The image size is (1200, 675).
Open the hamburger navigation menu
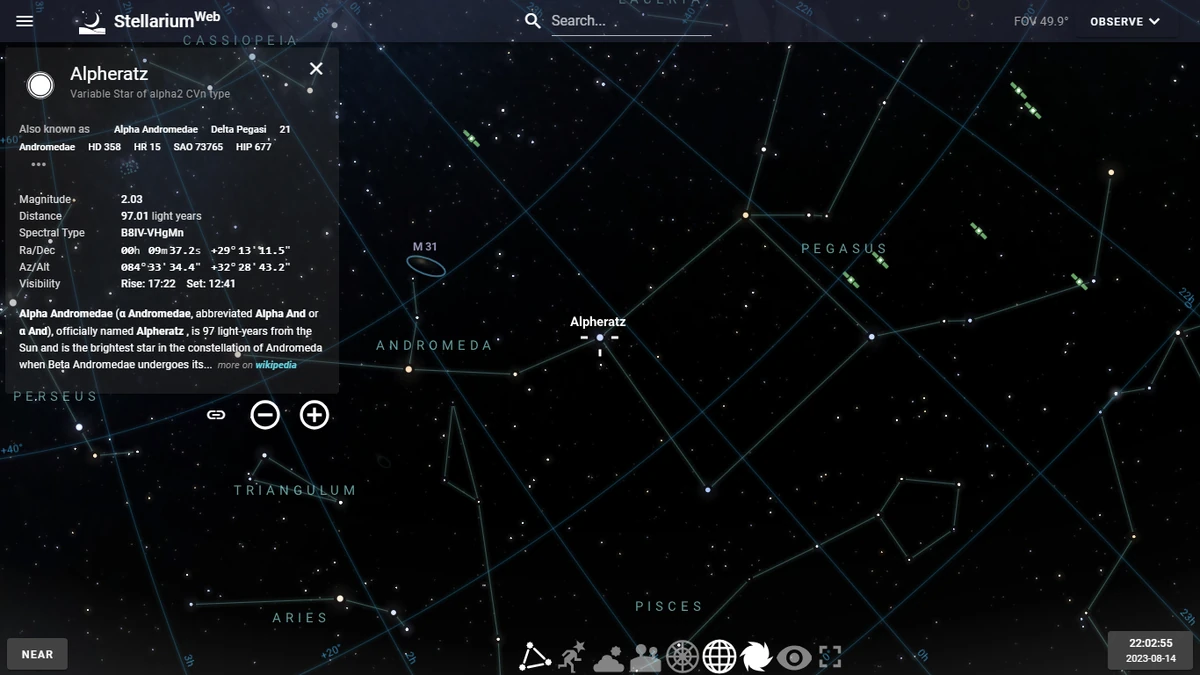click(24, 20)
